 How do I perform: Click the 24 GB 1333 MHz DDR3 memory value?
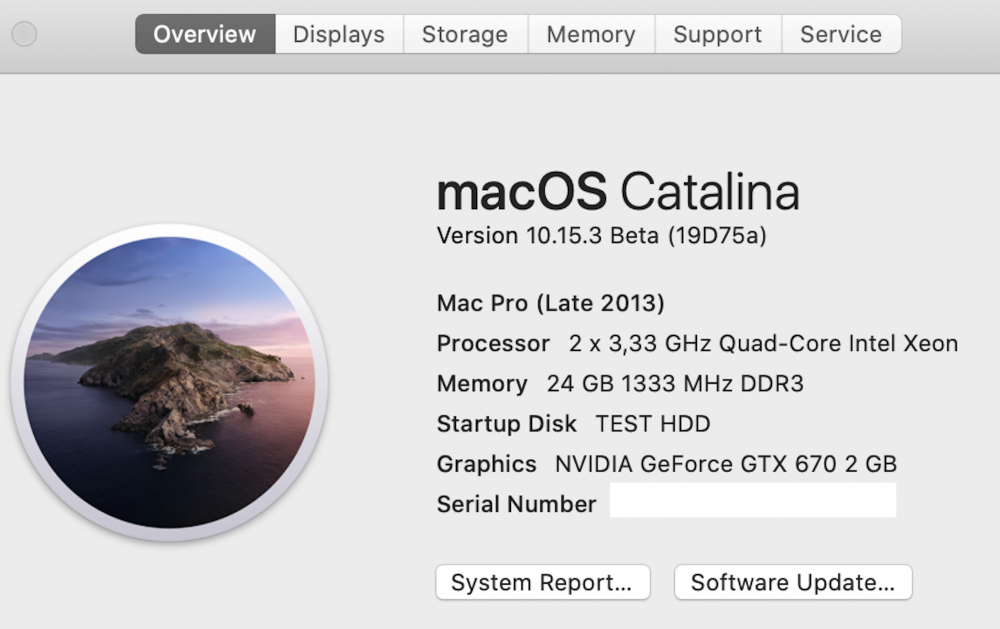click(675, 383)
